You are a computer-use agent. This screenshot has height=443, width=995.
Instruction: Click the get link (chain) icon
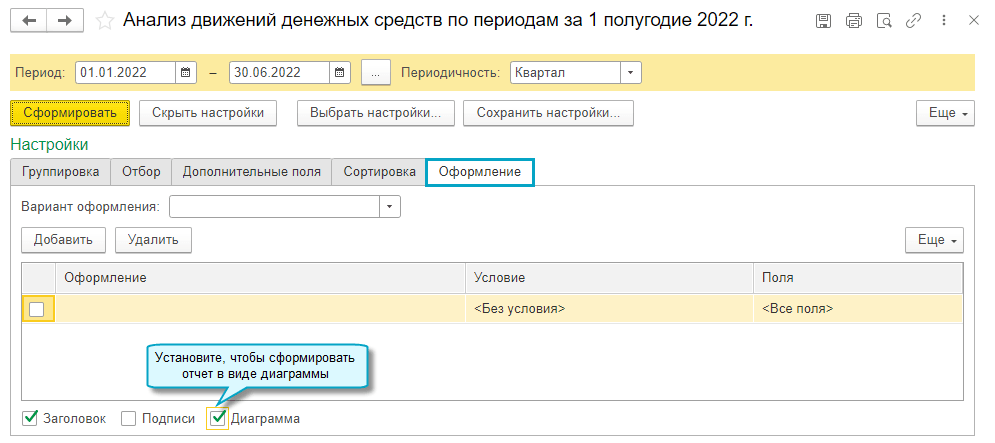912,20
